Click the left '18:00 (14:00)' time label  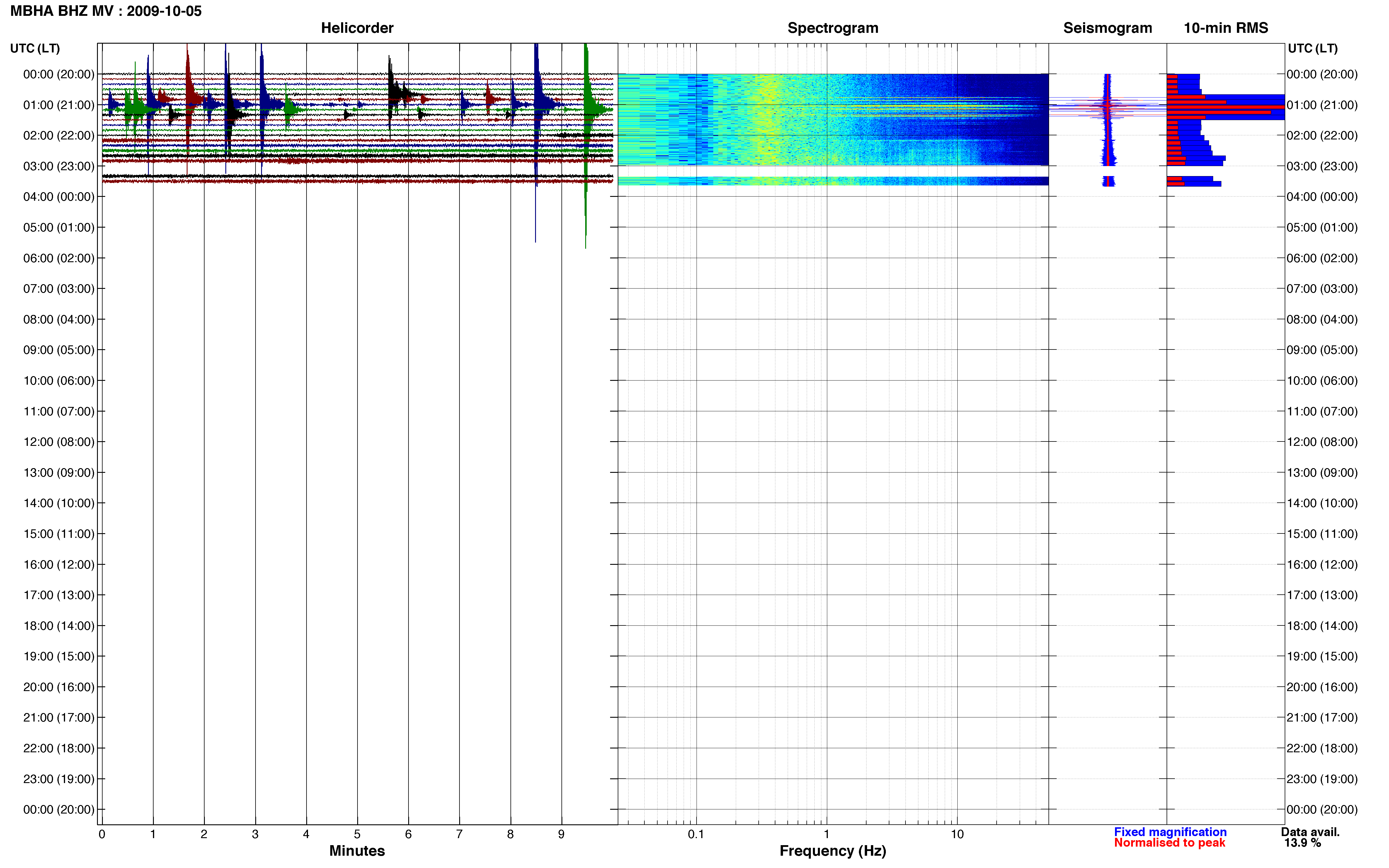[x=59, y=626]
